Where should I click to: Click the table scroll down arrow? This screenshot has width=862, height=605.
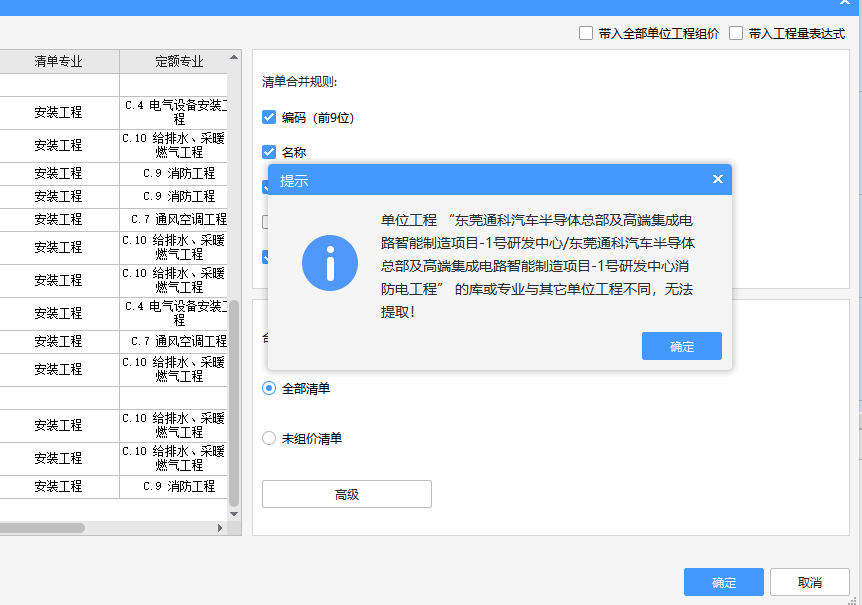click(x=234, y=514)
